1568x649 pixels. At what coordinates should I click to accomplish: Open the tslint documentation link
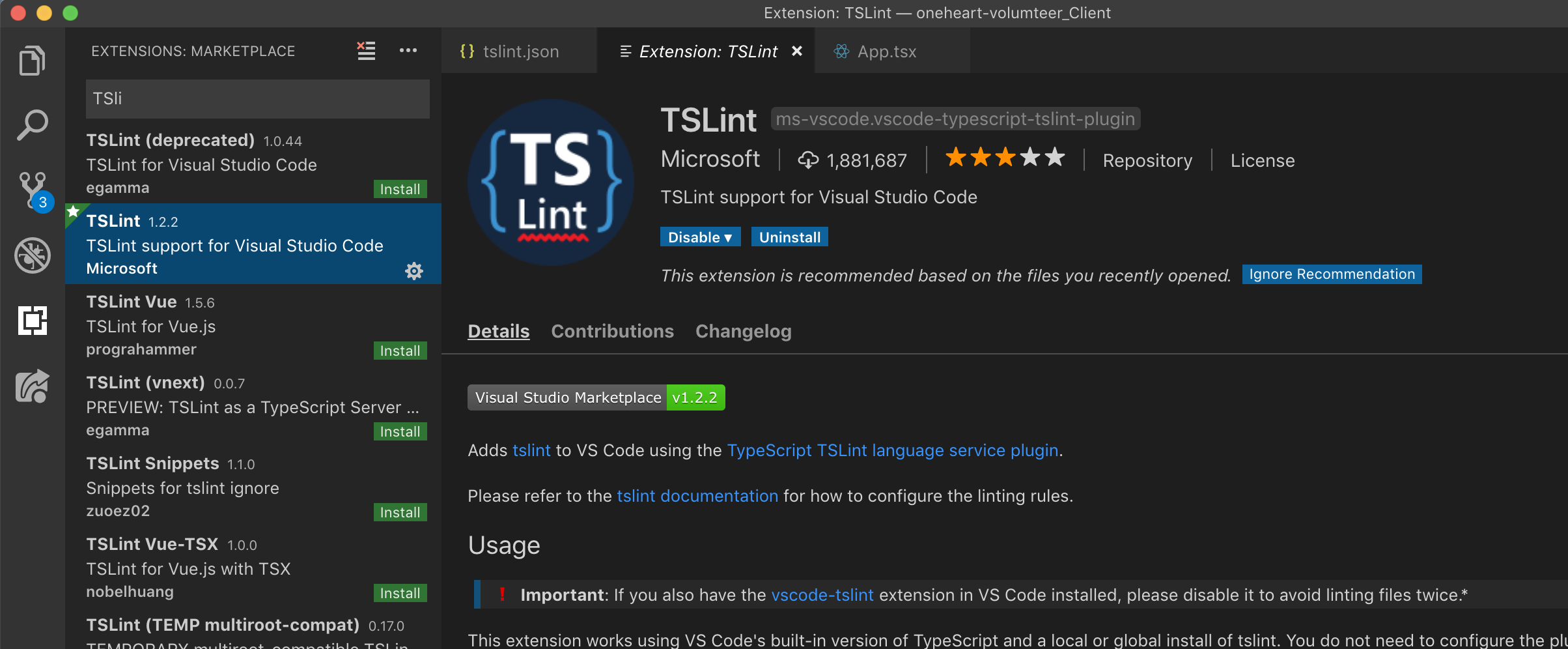697,496
